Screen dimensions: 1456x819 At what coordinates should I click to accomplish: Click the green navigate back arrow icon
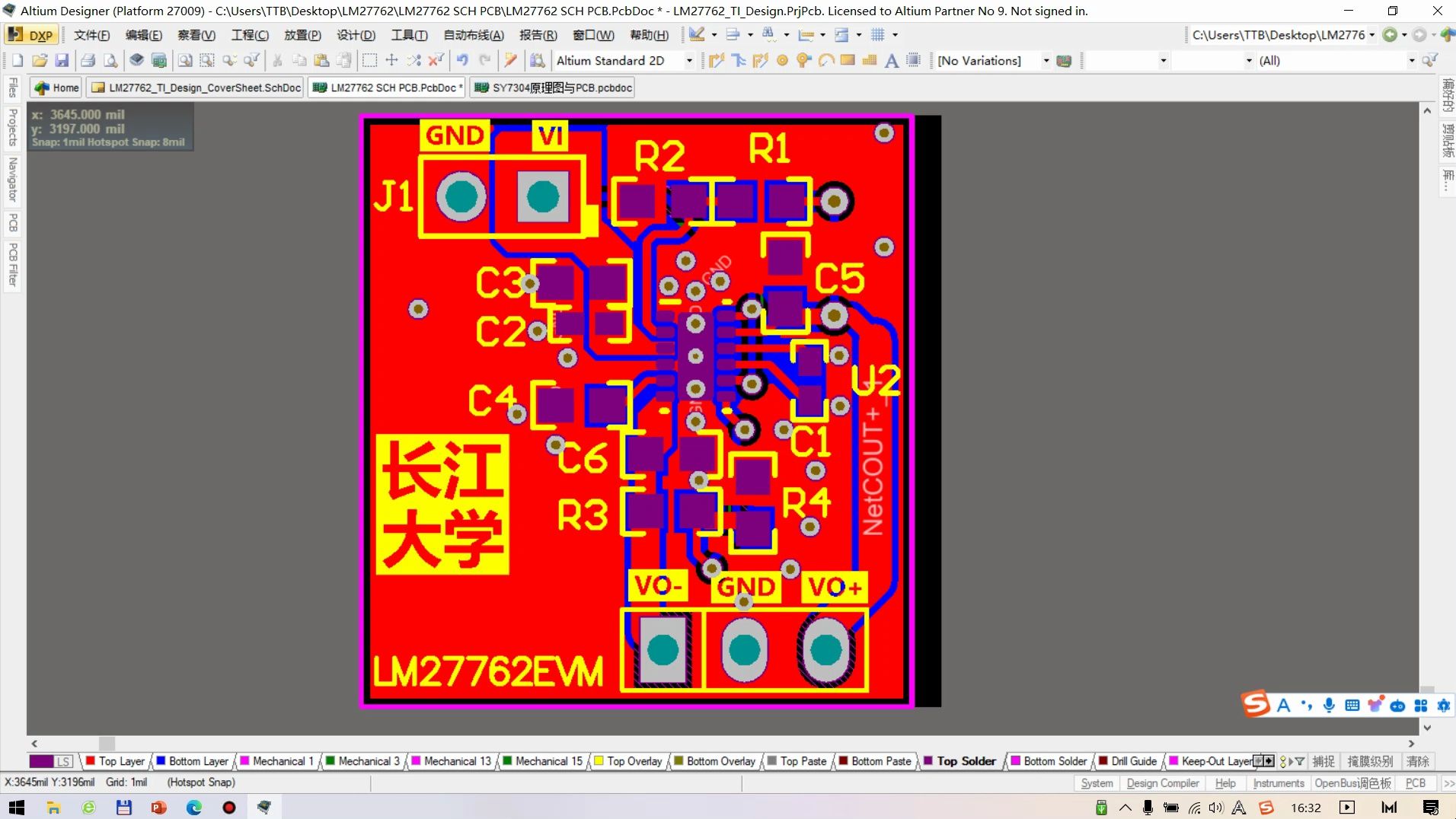tap(1390, 35)
